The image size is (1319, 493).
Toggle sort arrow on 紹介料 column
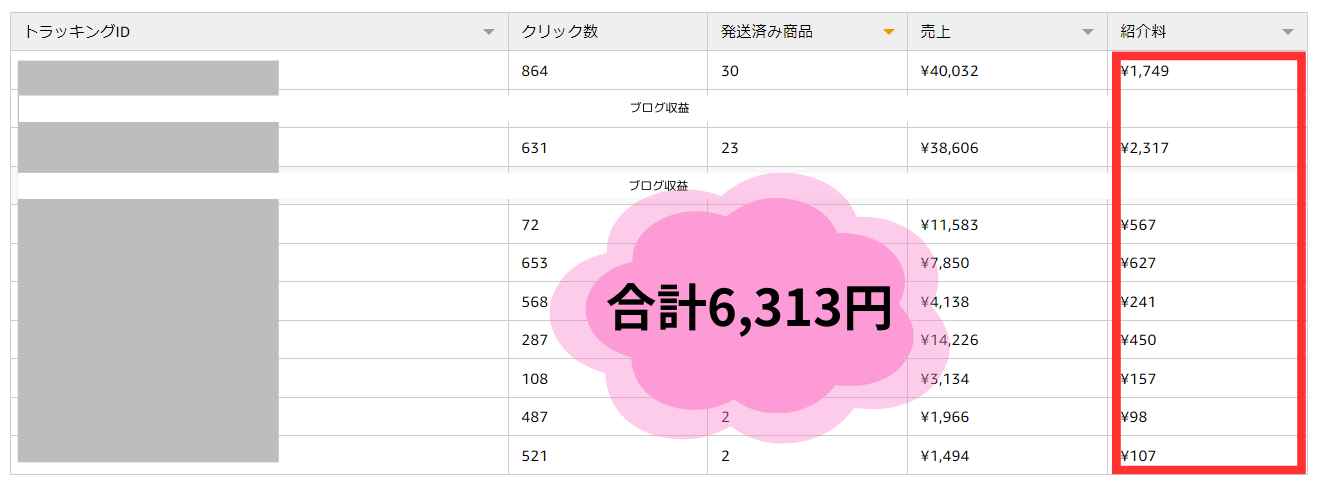coord(1288,32)
